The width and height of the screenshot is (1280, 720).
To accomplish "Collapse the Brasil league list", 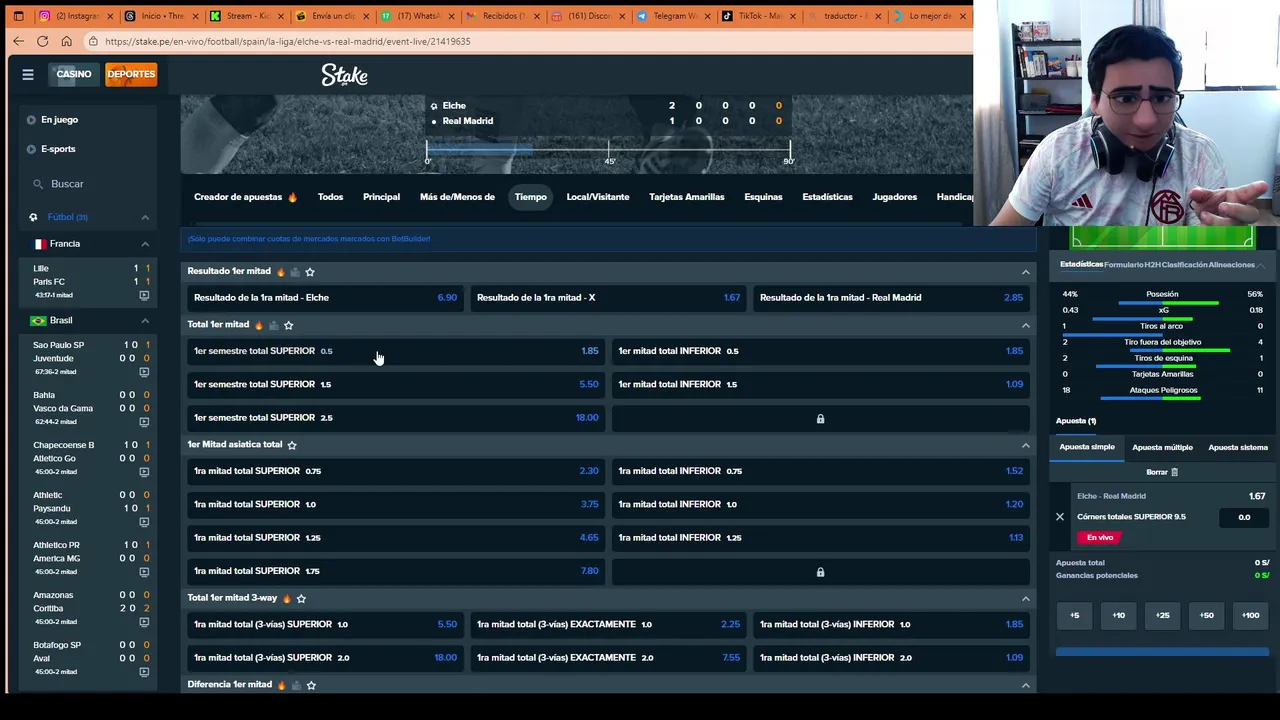I will 145,321.
